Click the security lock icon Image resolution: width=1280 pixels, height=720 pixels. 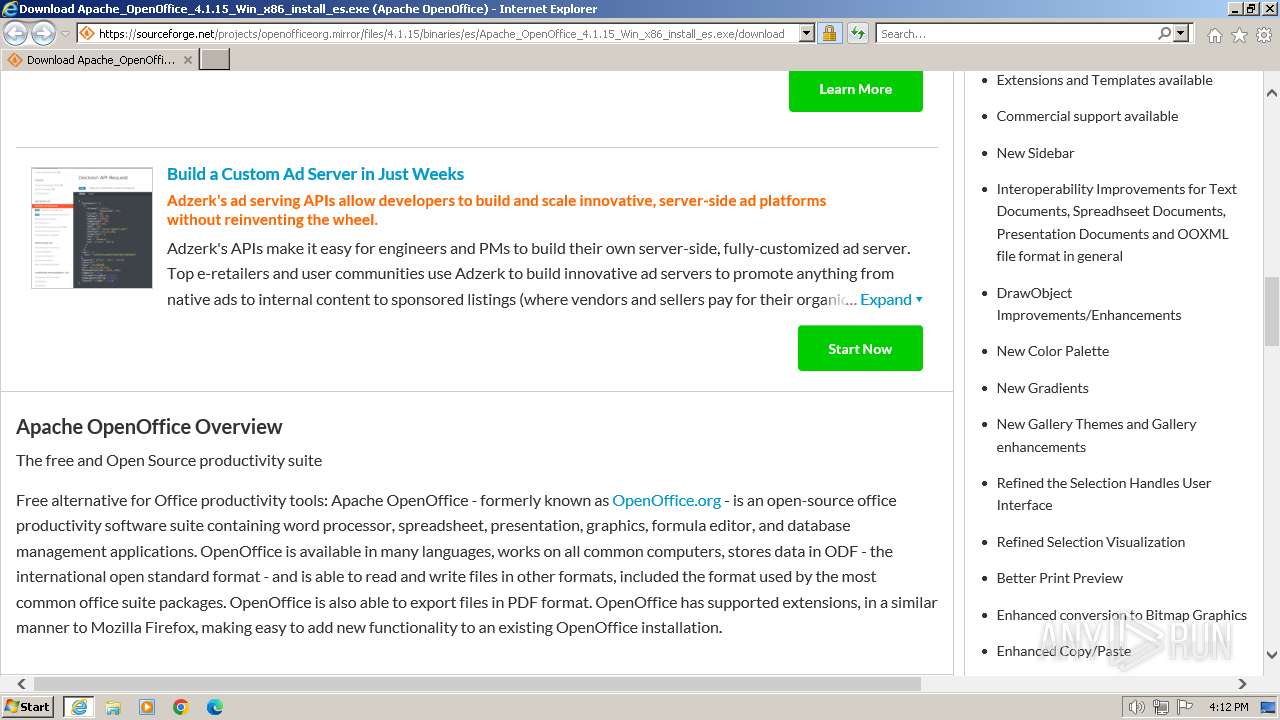829,33
